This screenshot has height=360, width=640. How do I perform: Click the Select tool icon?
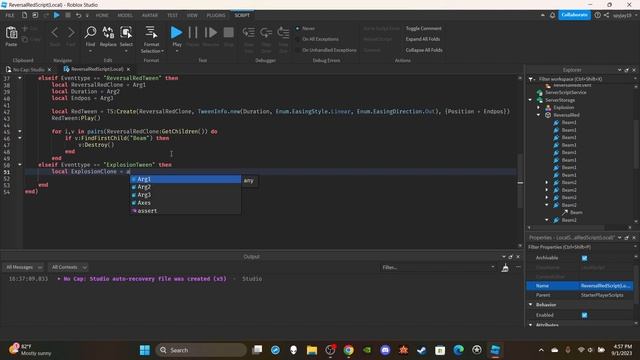click(x=126, y=32)
